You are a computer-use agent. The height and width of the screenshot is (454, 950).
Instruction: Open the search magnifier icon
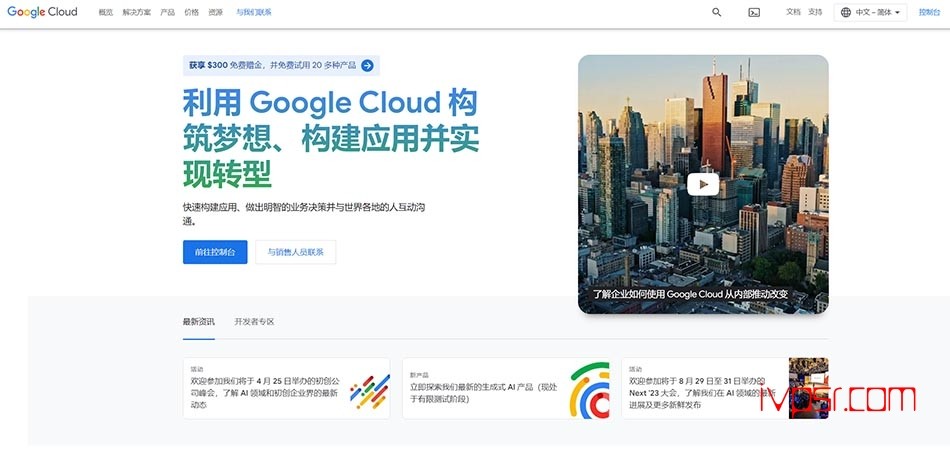(717, 12)
